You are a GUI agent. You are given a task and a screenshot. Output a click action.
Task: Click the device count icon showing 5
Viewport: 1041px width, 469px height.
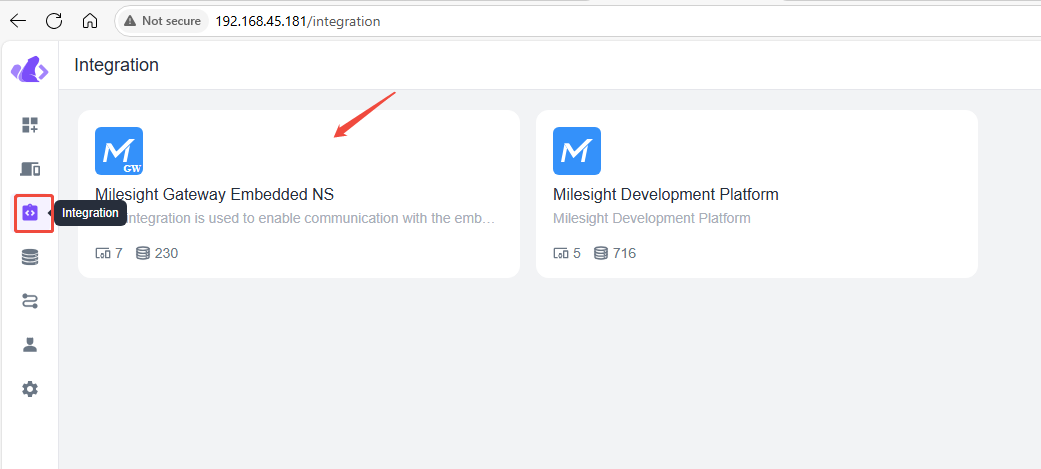(x=560, y=253)
